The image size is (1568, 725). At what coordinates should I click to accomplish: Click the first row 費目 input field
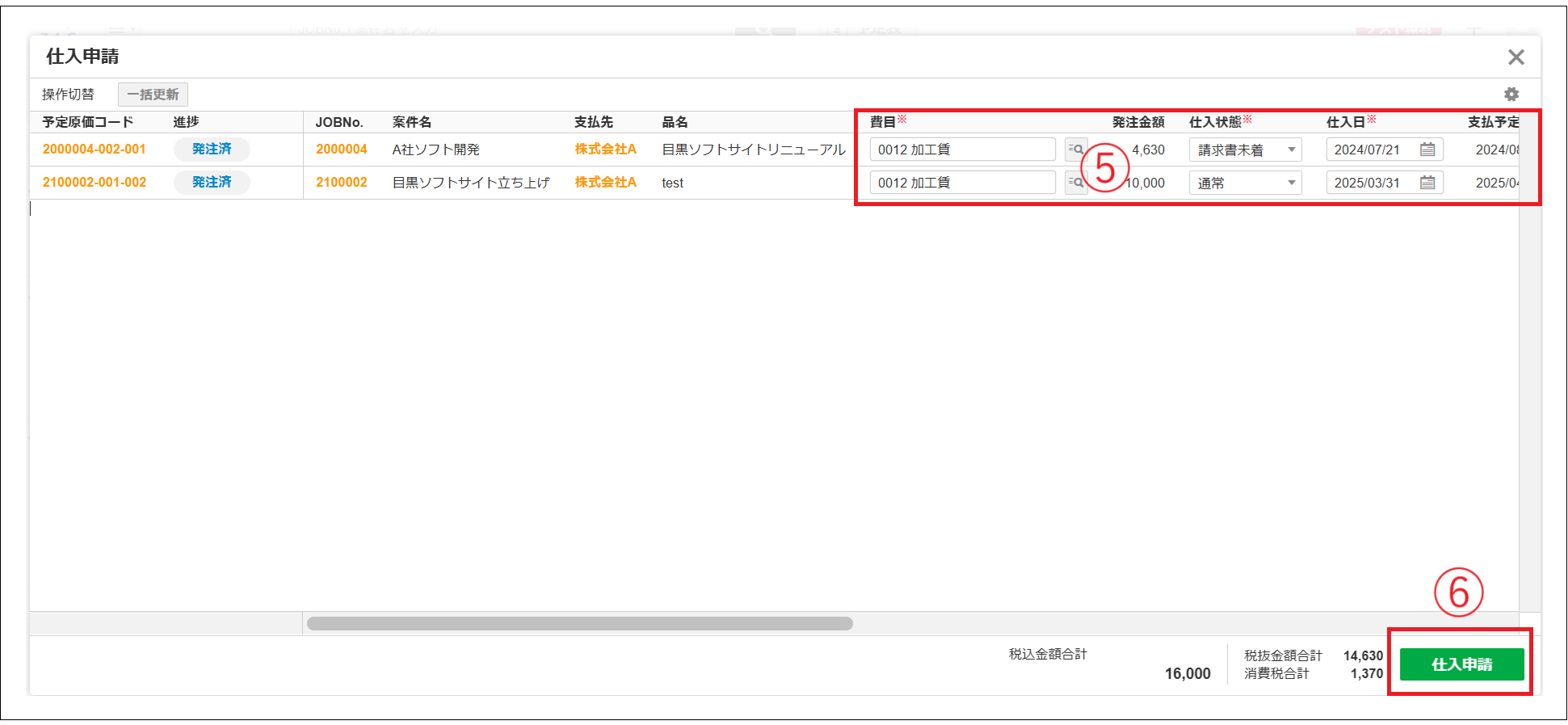[961, 150]
